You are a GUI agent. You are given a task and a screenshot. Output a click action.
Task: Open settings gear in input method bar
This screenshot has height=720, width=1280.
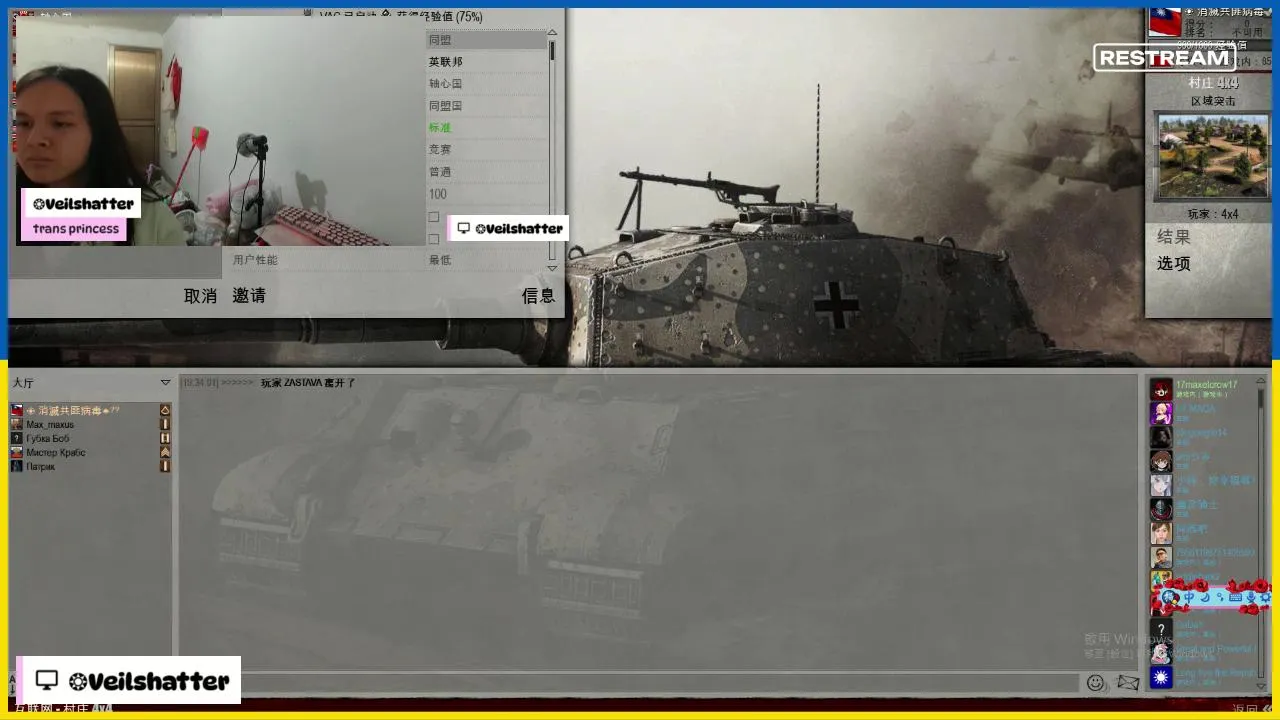tap(1265, 597)
